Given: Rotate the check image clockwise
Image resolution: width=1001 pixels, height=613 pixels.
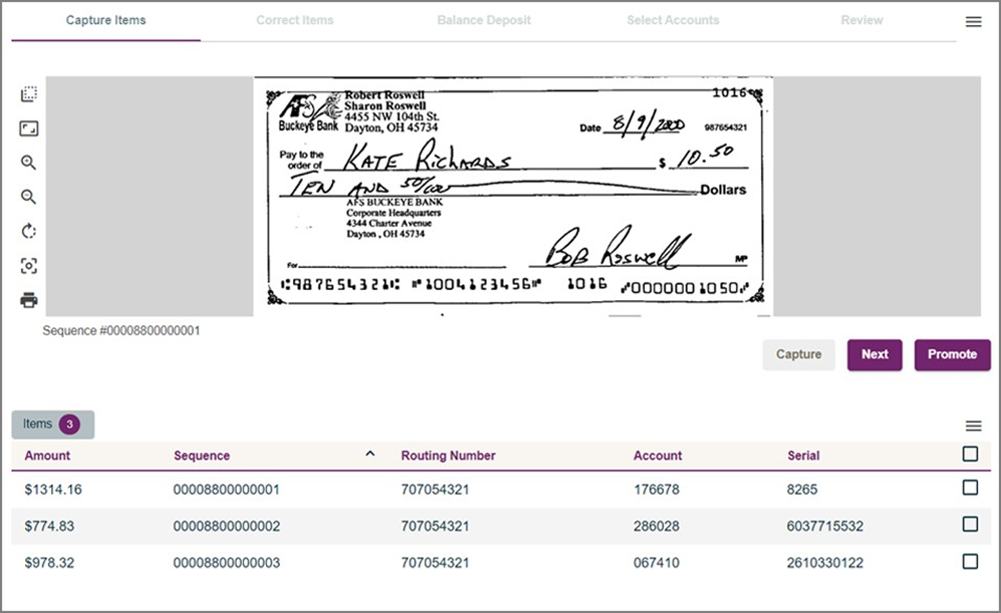Looking at the screenshot, I should point(29,231).
